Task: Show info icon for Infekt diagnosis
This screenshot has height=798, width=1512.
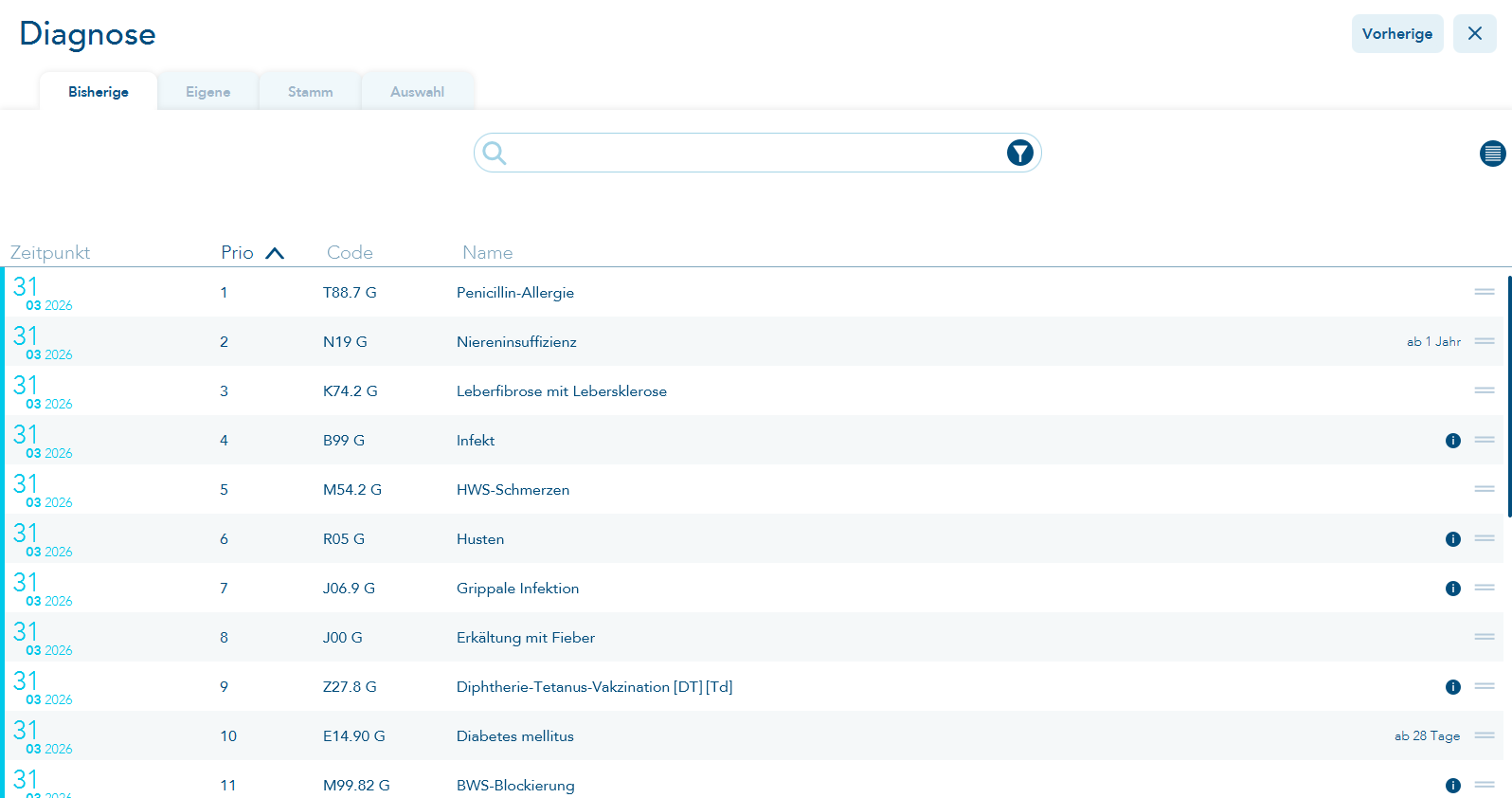Action: [x=1452, y=441]
